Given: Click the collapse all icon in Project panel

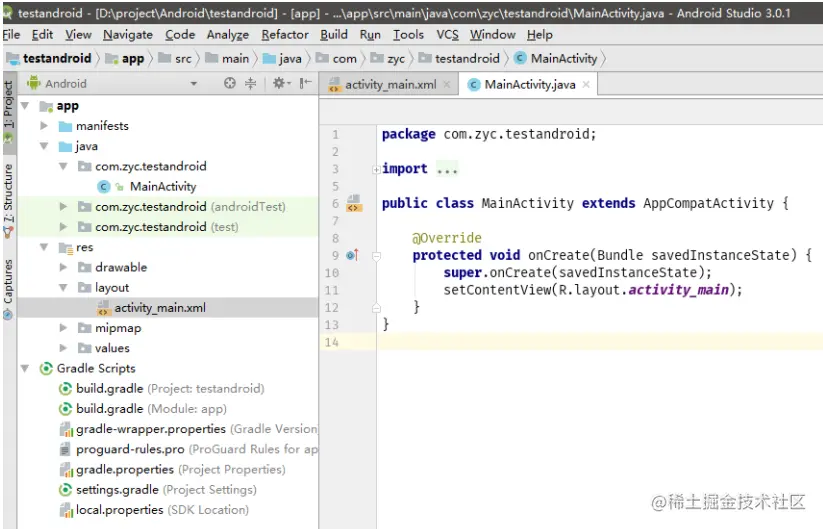Looking at the screenshot, I should click(x=250, y=83).
